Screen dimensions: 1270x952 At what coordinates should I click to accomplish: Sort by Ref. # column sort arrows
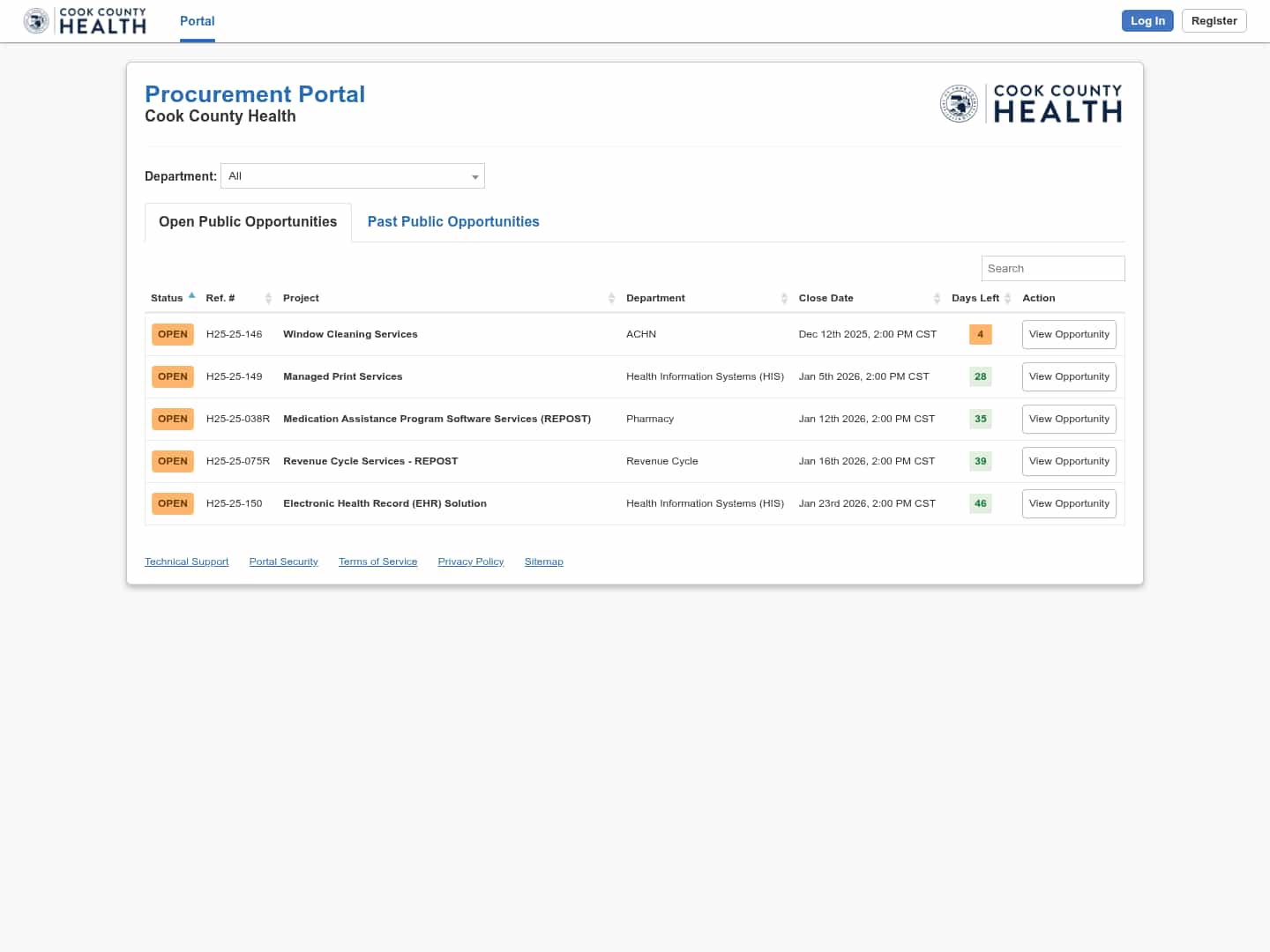pos(268,299)
